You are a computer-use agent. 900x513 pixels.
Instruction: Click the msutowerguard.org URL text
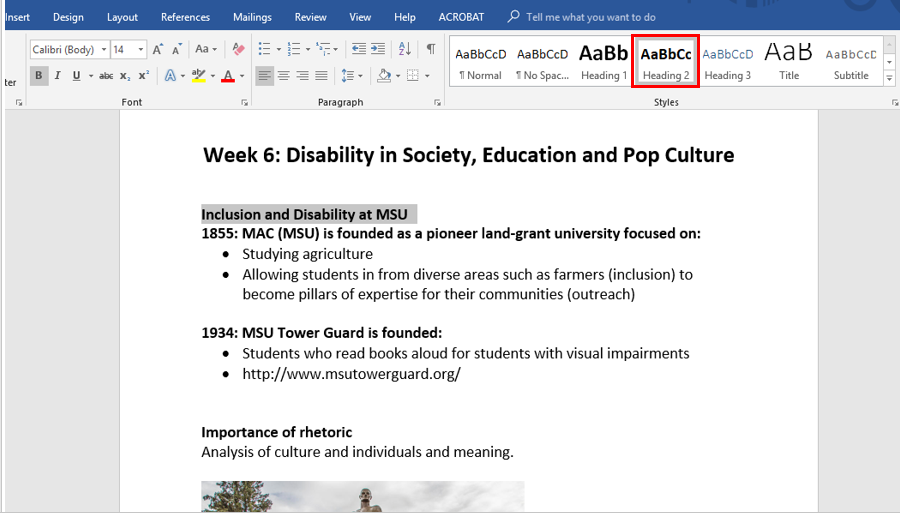[351, 374]
